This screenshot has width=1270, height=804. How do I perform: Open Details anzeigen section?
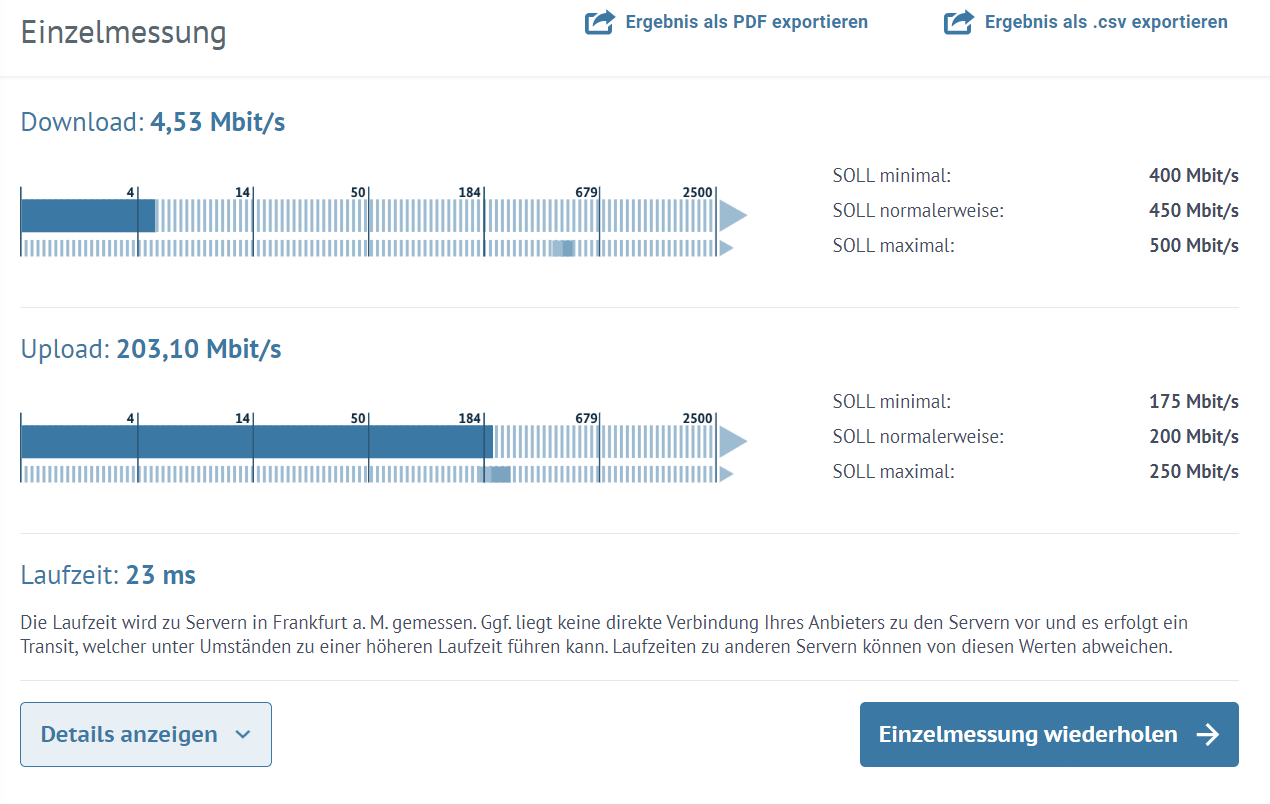[146, 735]
